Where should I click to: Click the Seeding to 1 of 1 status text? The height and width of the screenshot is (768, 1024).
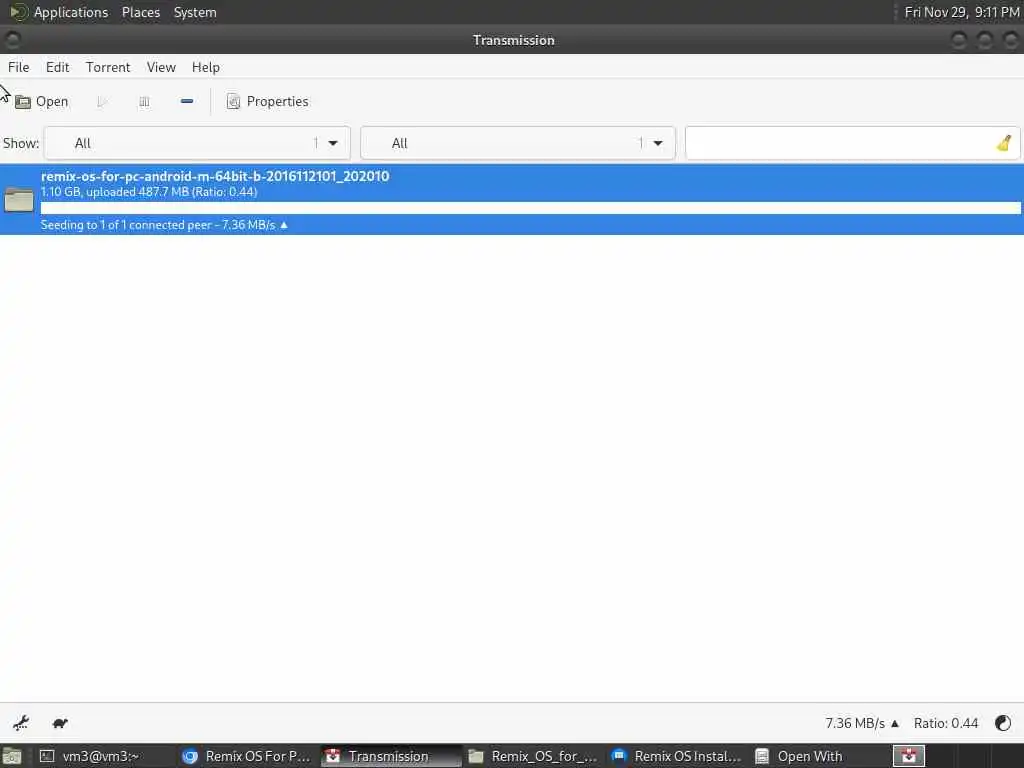coord(164,225)
